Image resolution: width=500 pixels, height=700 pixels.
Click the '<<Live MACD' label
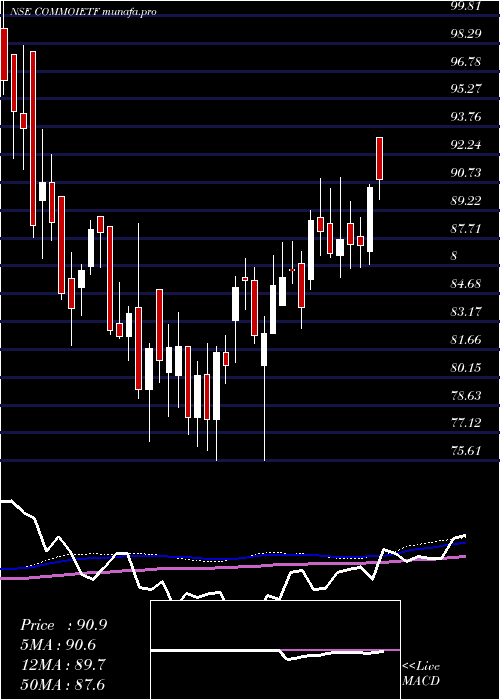[421, 673]
